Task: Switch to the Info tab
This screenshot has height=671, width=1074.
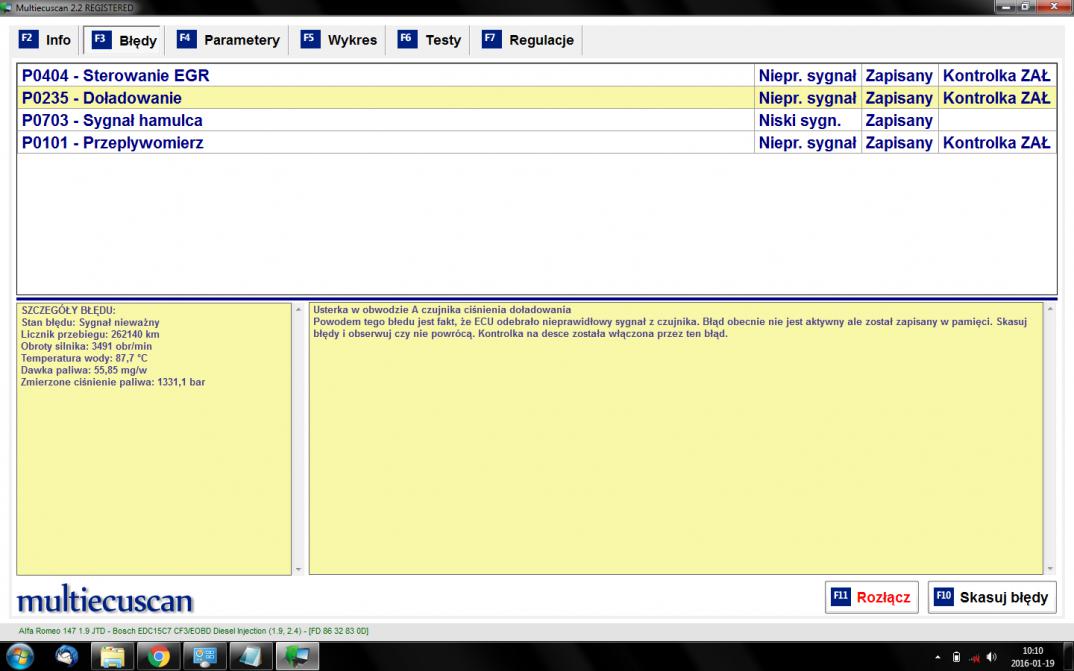Action: coord(46,40)
